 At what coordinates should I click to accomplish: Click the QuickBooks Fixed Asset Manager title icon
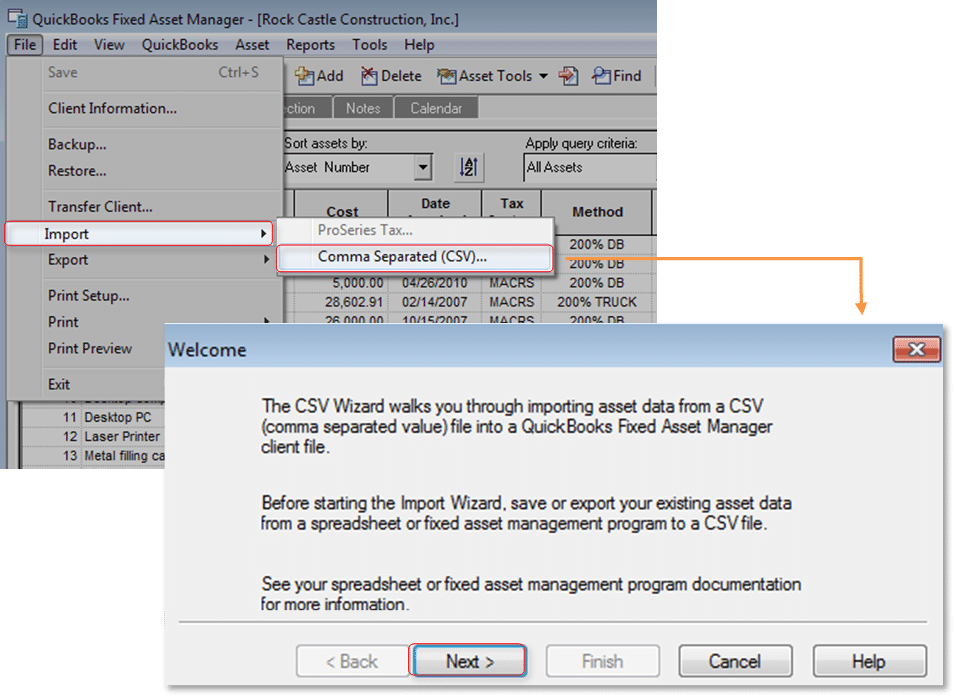click(x=18, y=19)
